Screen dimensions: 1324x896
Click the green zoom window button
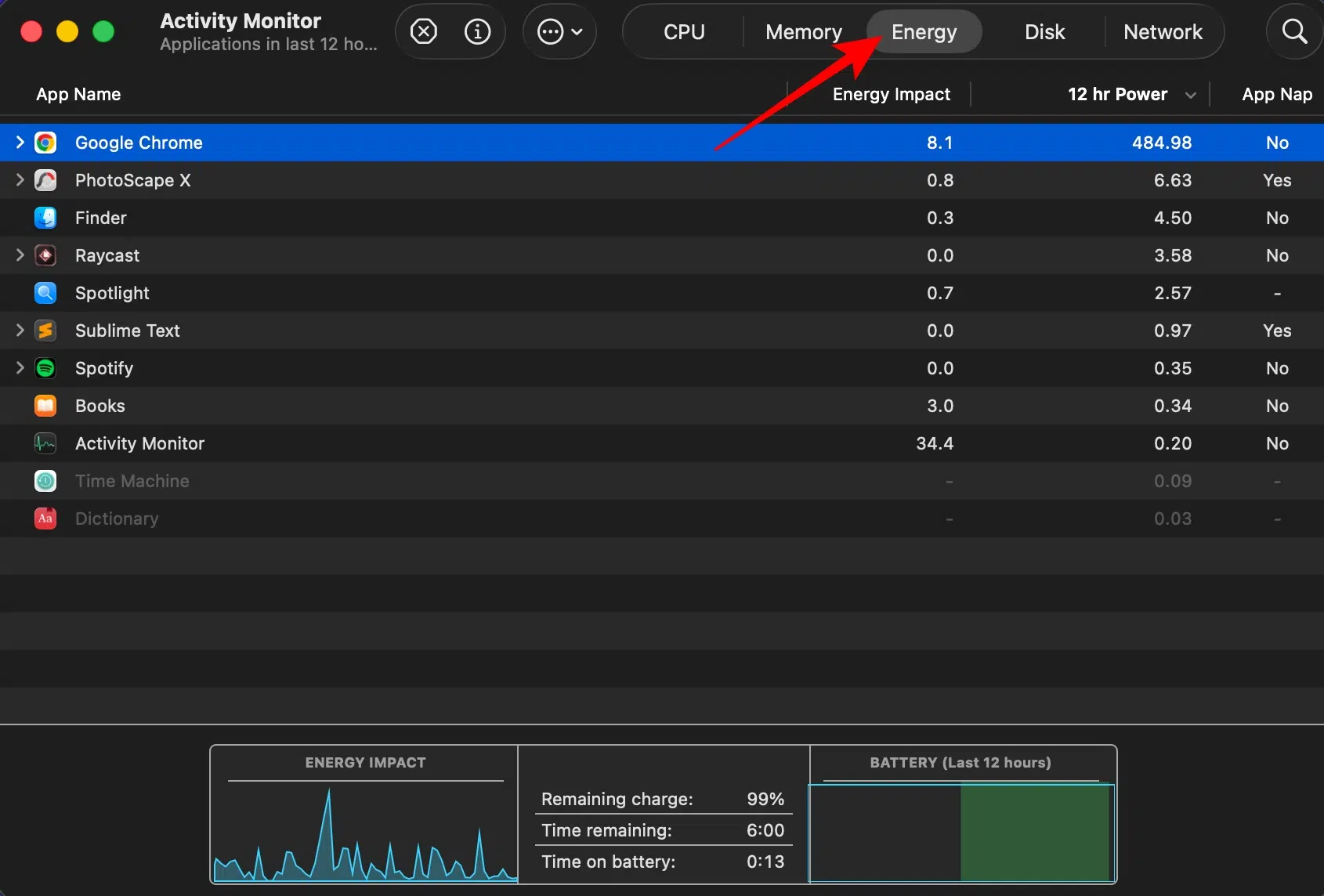pyautogui.click(x=103, y=31)
